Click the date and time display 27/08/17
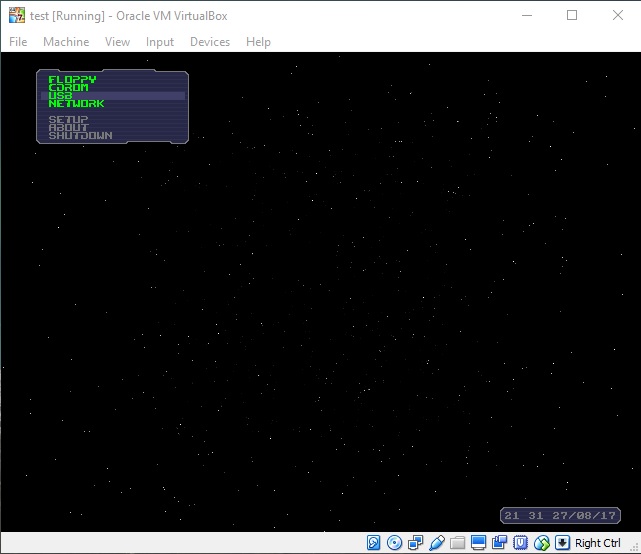This screenshot has height=554, width=641. pos(560,516)
